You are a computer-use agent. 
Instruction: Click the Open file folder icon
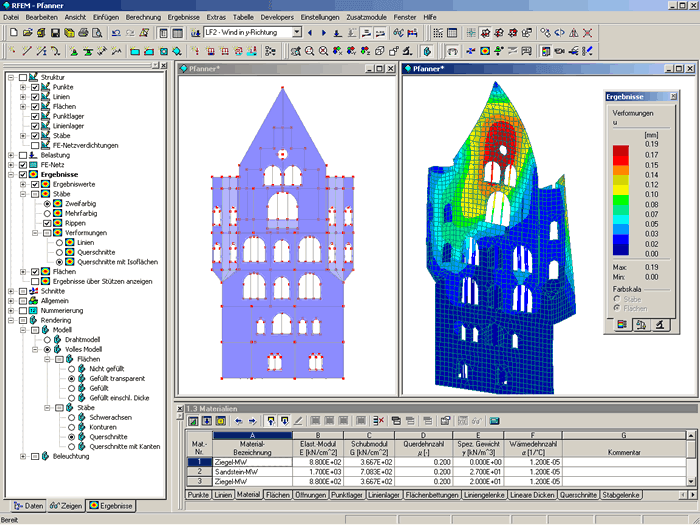click(28, 33)
